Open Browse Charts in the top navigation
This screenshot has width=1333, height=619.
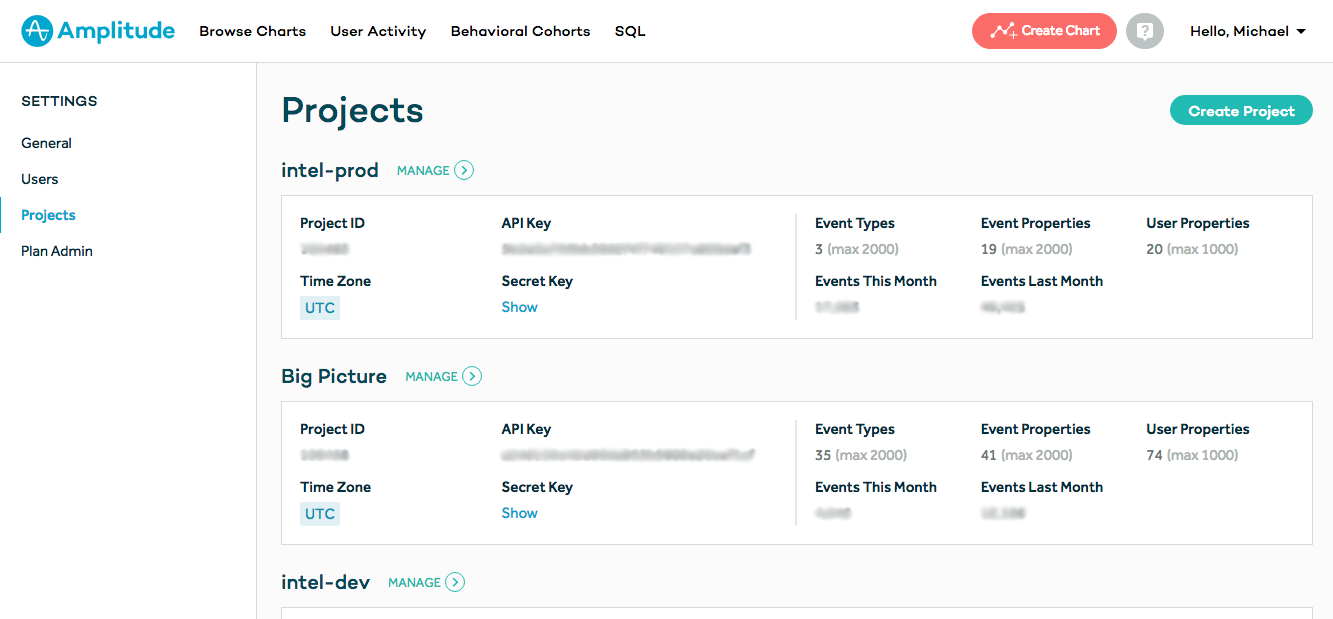pyautogui.click(x=252, y=31)
